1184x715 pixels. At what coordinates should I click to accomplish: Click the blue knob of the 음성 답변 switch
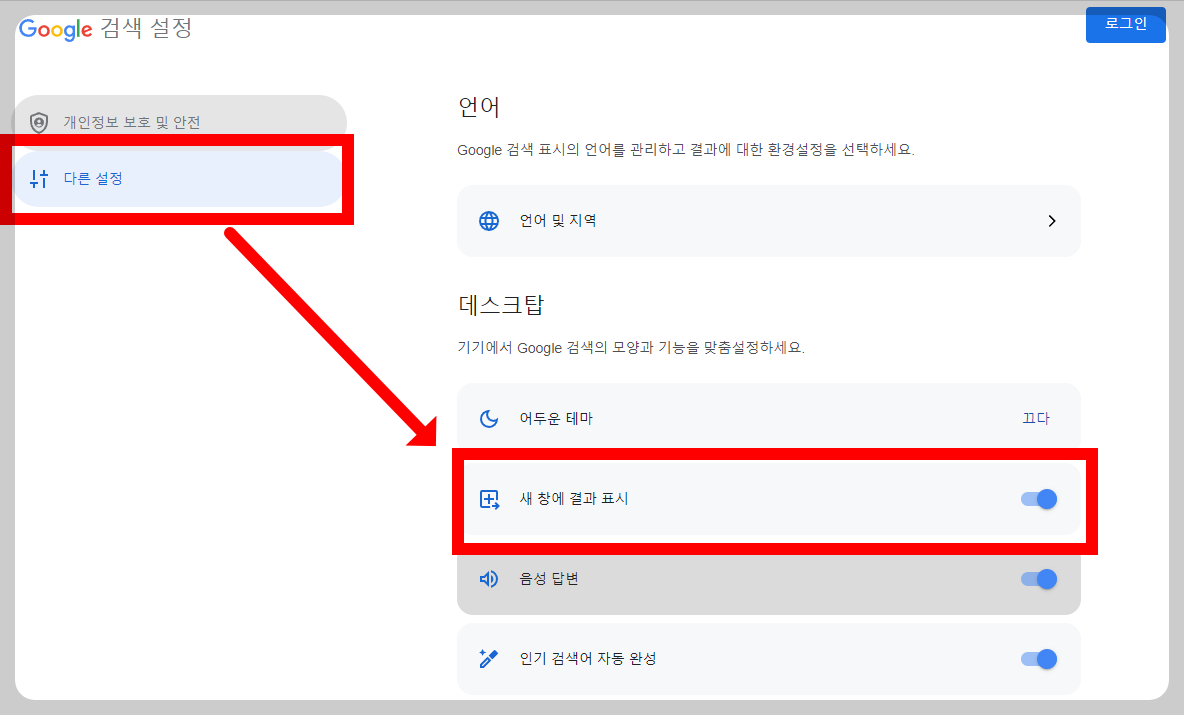tap(1046, 578)
